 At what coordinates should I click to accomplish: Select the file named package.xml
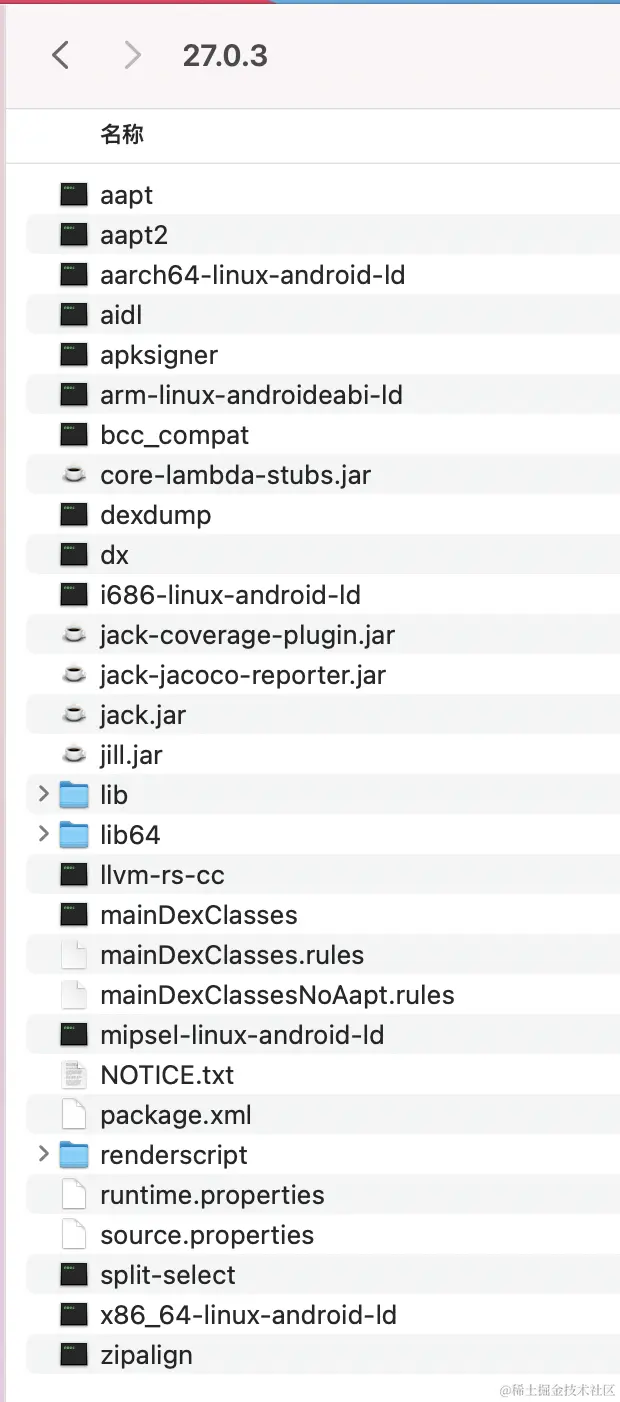[176, 1115]
